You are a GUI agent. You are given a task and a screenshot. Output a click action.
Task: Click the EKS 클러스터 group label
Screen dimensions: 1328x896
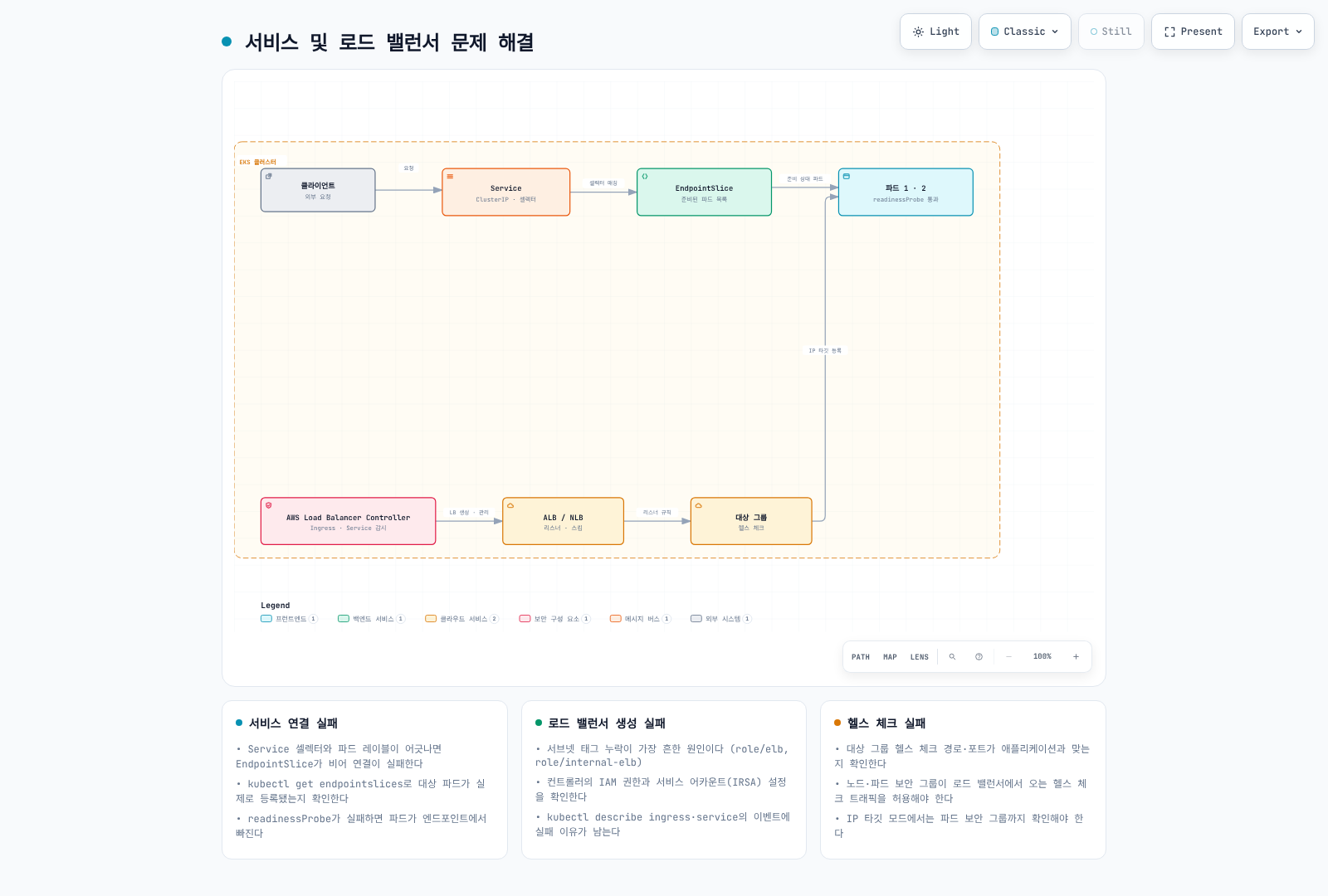click(257, 163)
